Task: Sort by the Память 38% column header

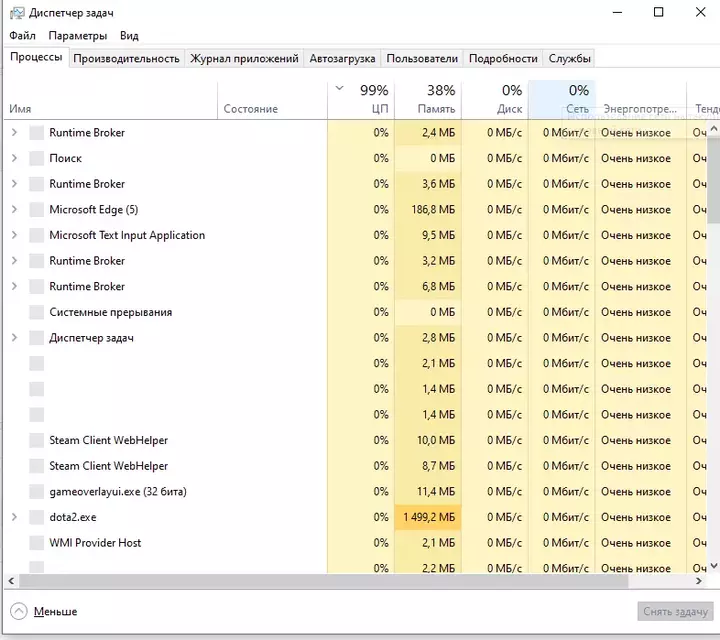Action: coord(428,100)
